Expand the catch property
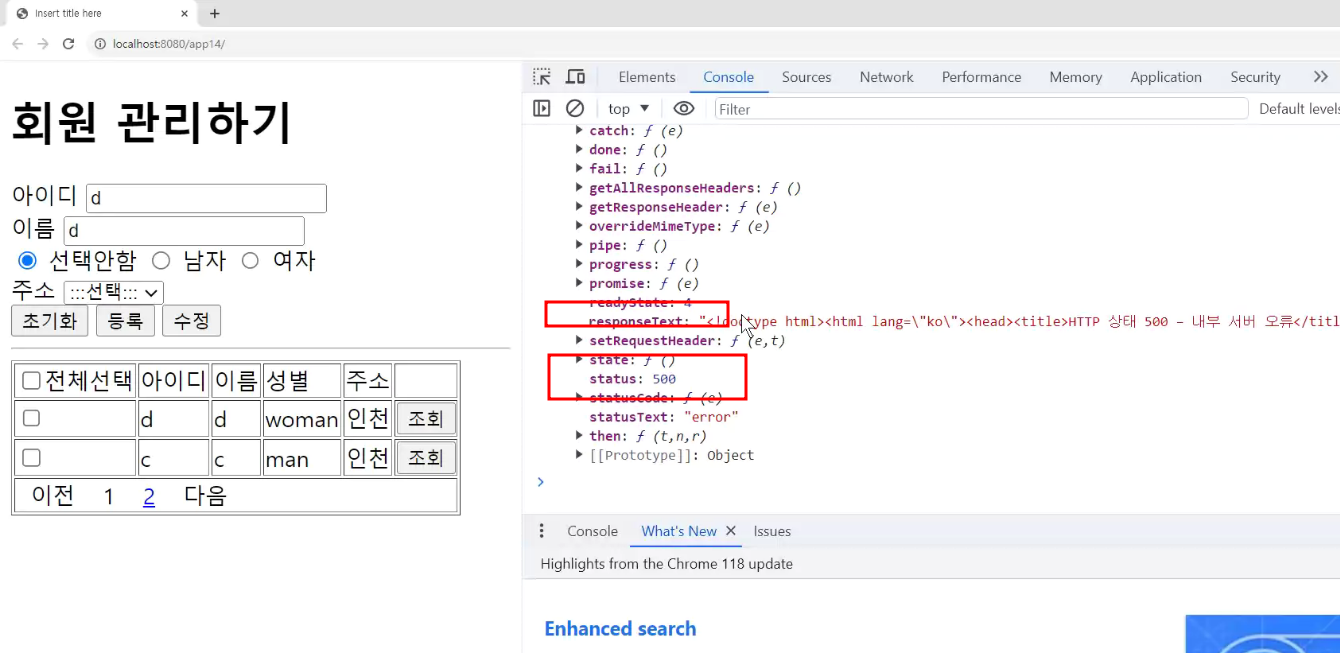1340x653 pixels. click(579, 131)
